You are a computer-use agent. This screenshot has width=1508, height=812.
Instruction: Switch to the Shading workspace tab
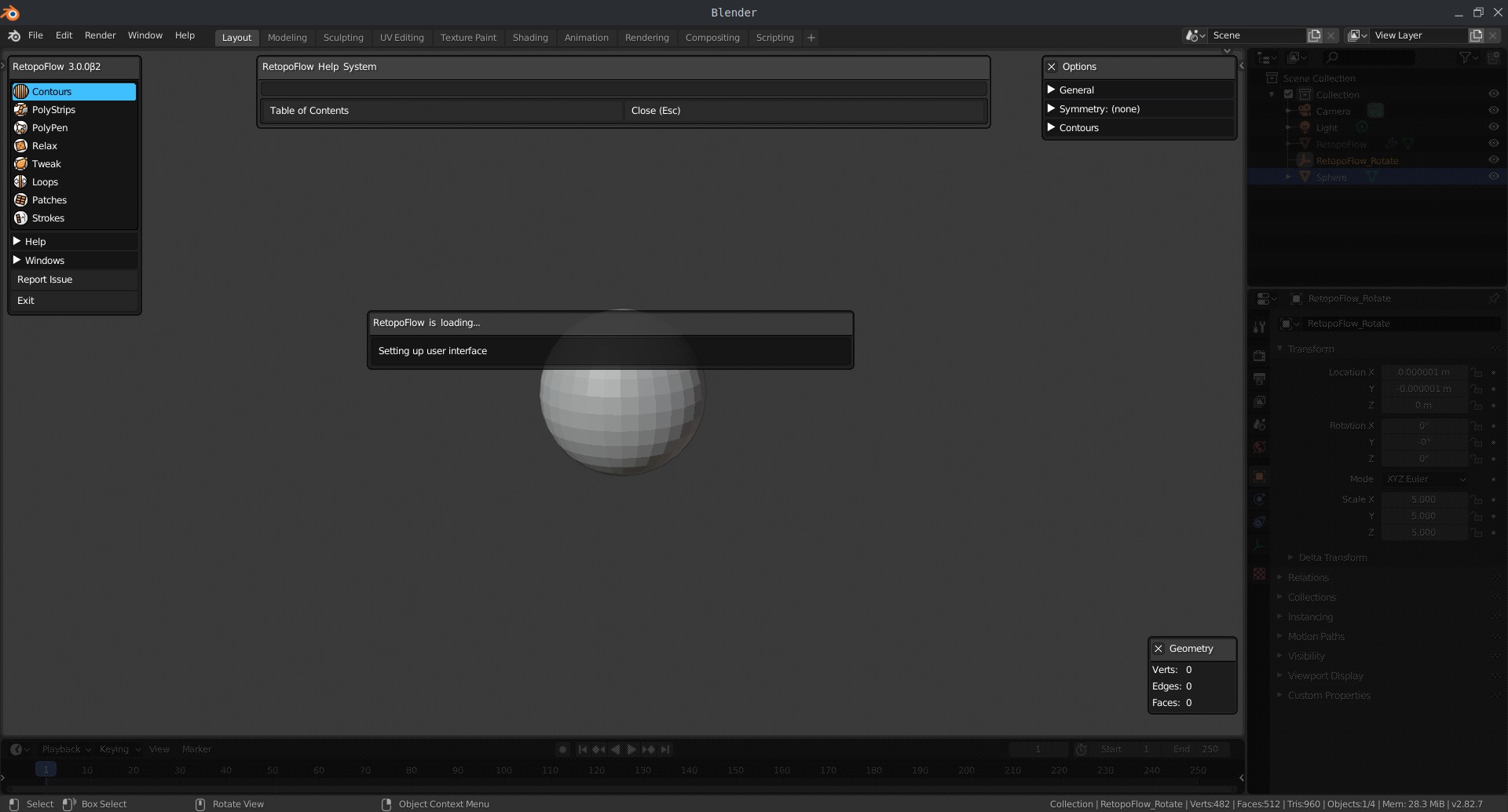530,38
